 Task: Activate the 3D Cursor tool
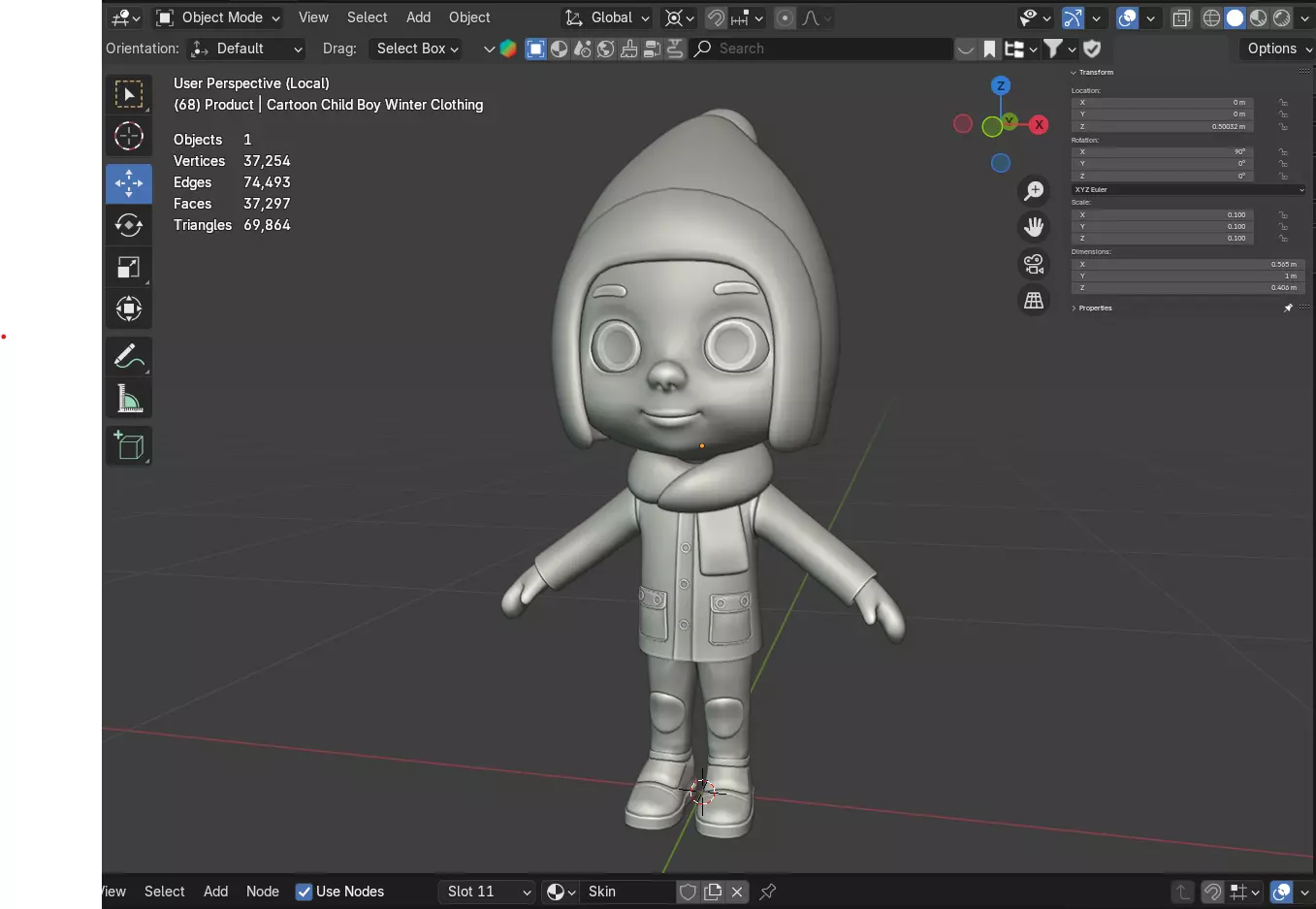click(129, 137)
